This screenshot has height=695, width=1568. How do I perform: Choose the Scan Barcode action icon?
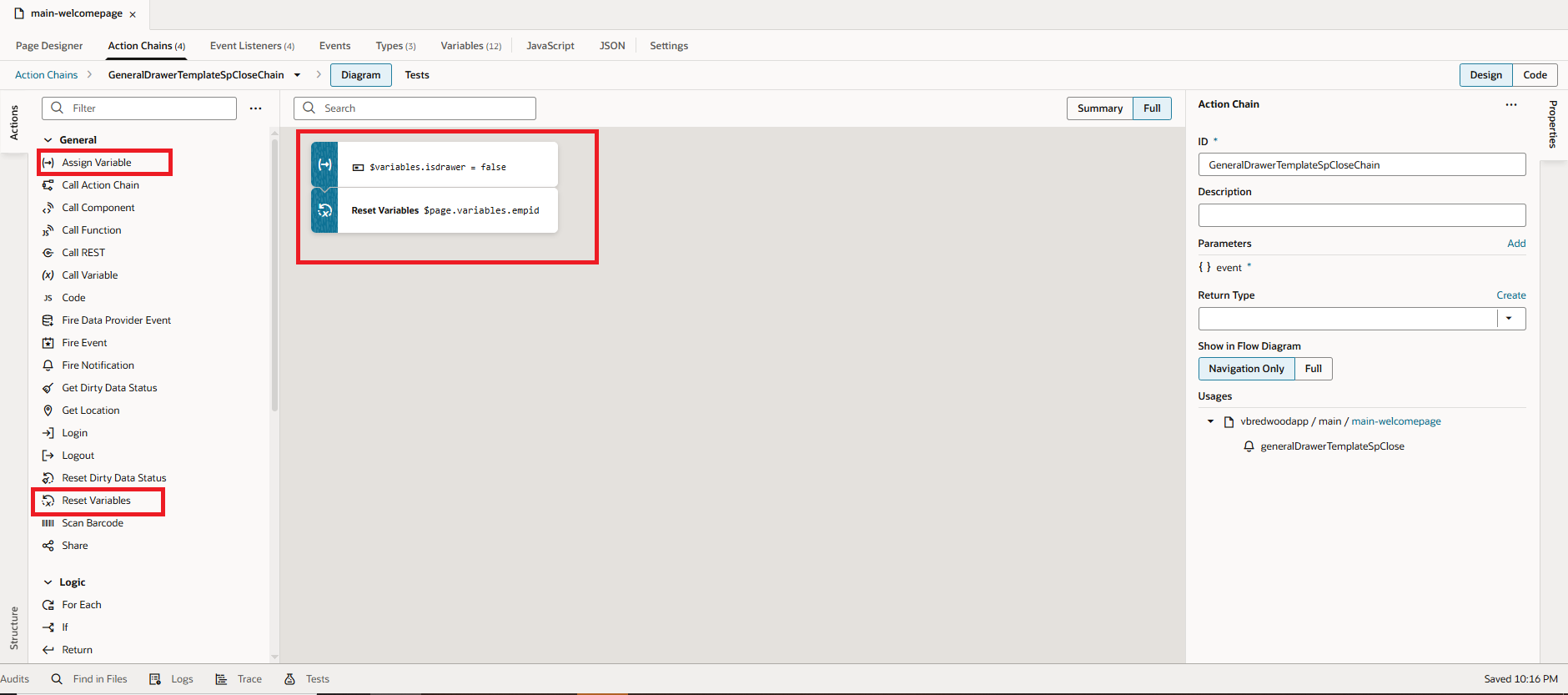click(x=48, y=523)
